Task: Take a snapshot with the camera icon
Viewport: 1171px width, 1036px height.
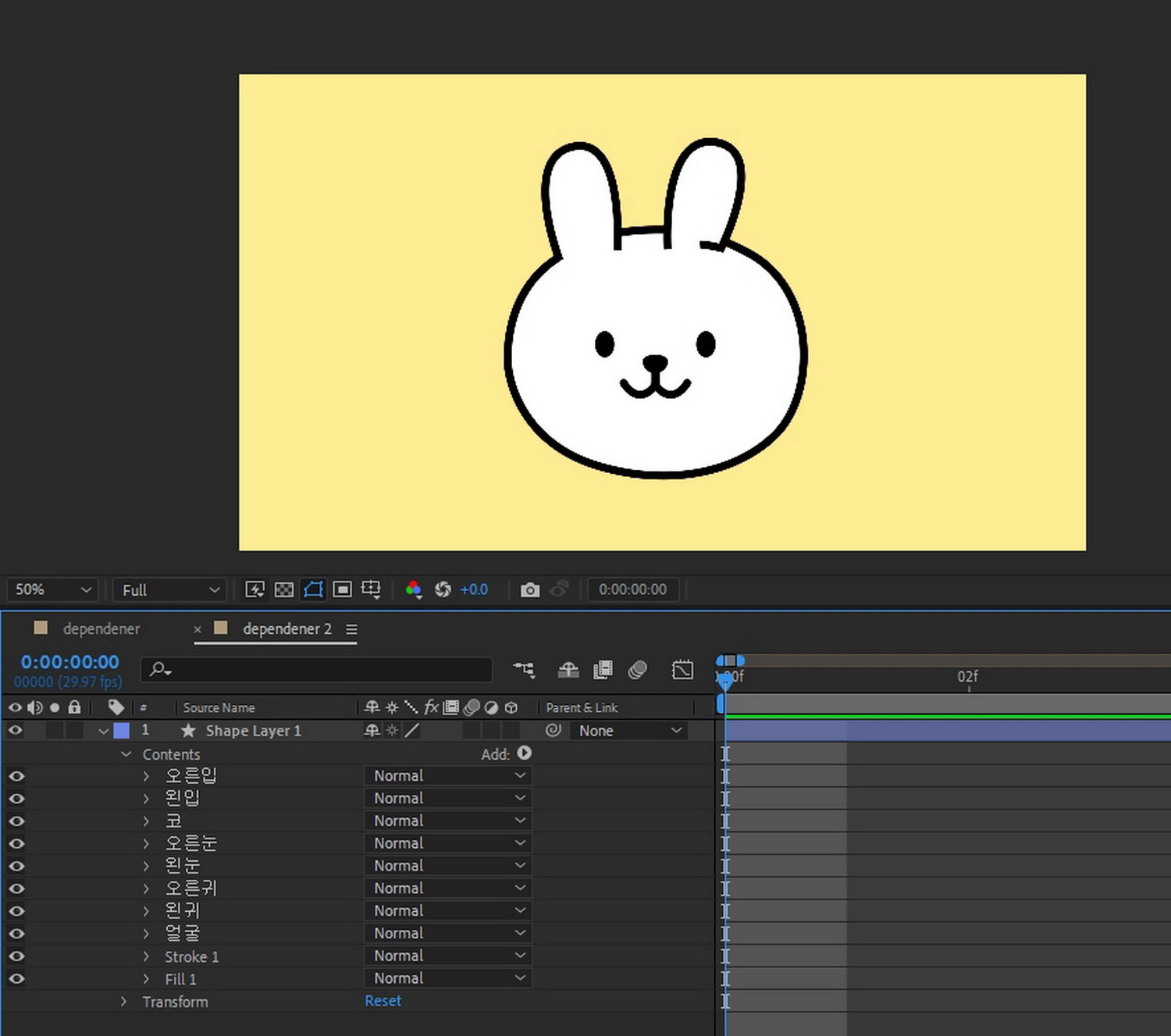Action: coord(530,590)
